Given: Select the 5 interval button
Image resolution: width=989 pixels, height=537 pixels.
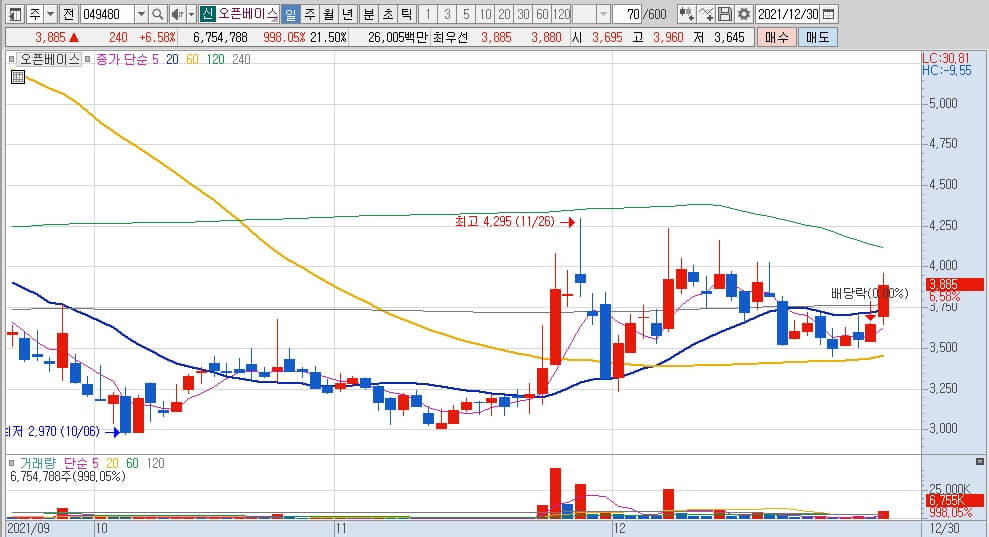Looking at the screenshot, I should pyautogui.click(x=466, y=14).
